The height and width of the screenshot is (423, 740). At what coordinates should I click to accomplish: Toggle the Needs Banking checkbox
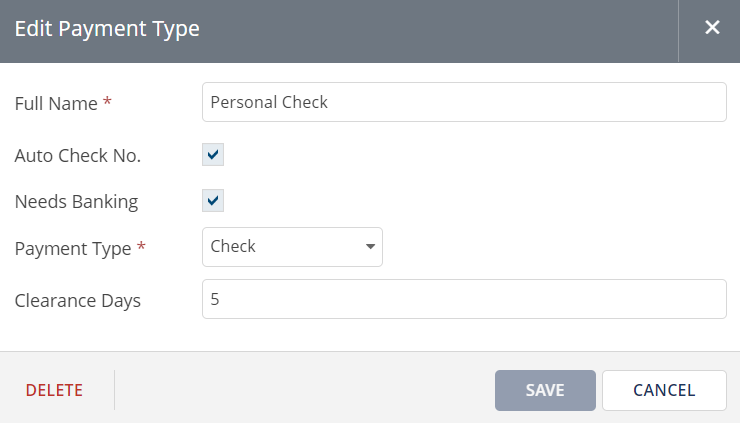[213, 201]
